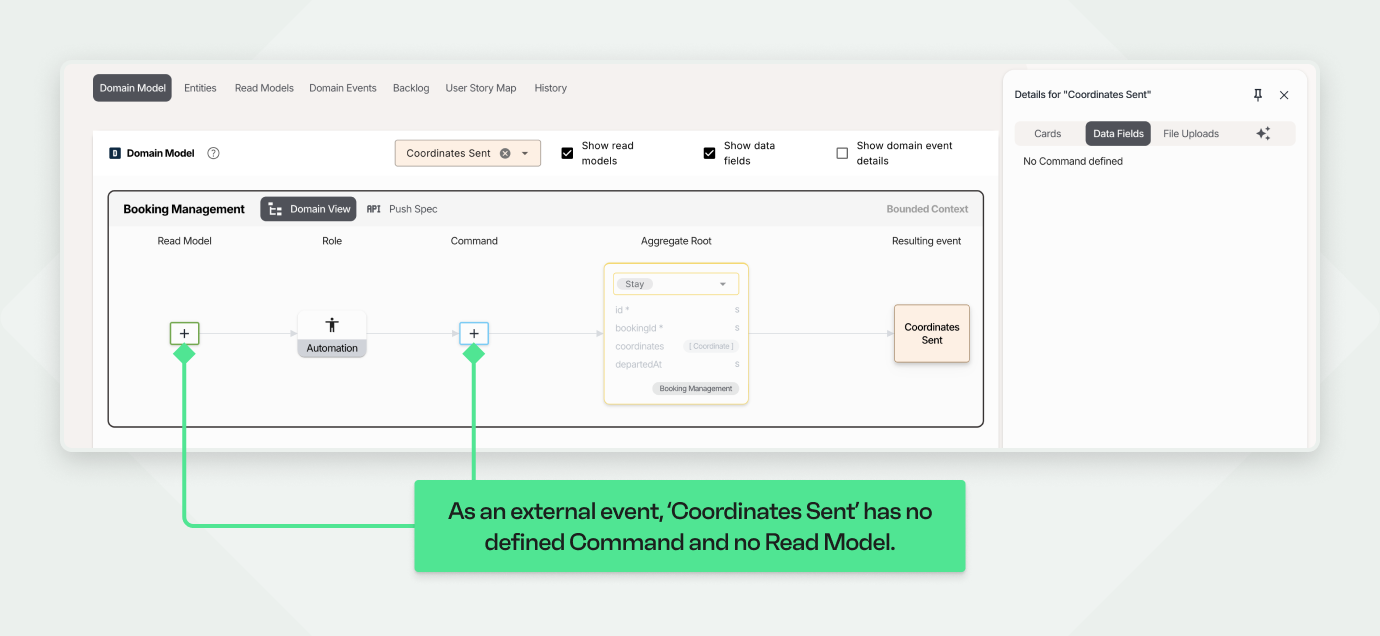Screen dimensions: 1380x636
Task: Click the Booking Management tag in aggregate
Action: tap(696, 388)
